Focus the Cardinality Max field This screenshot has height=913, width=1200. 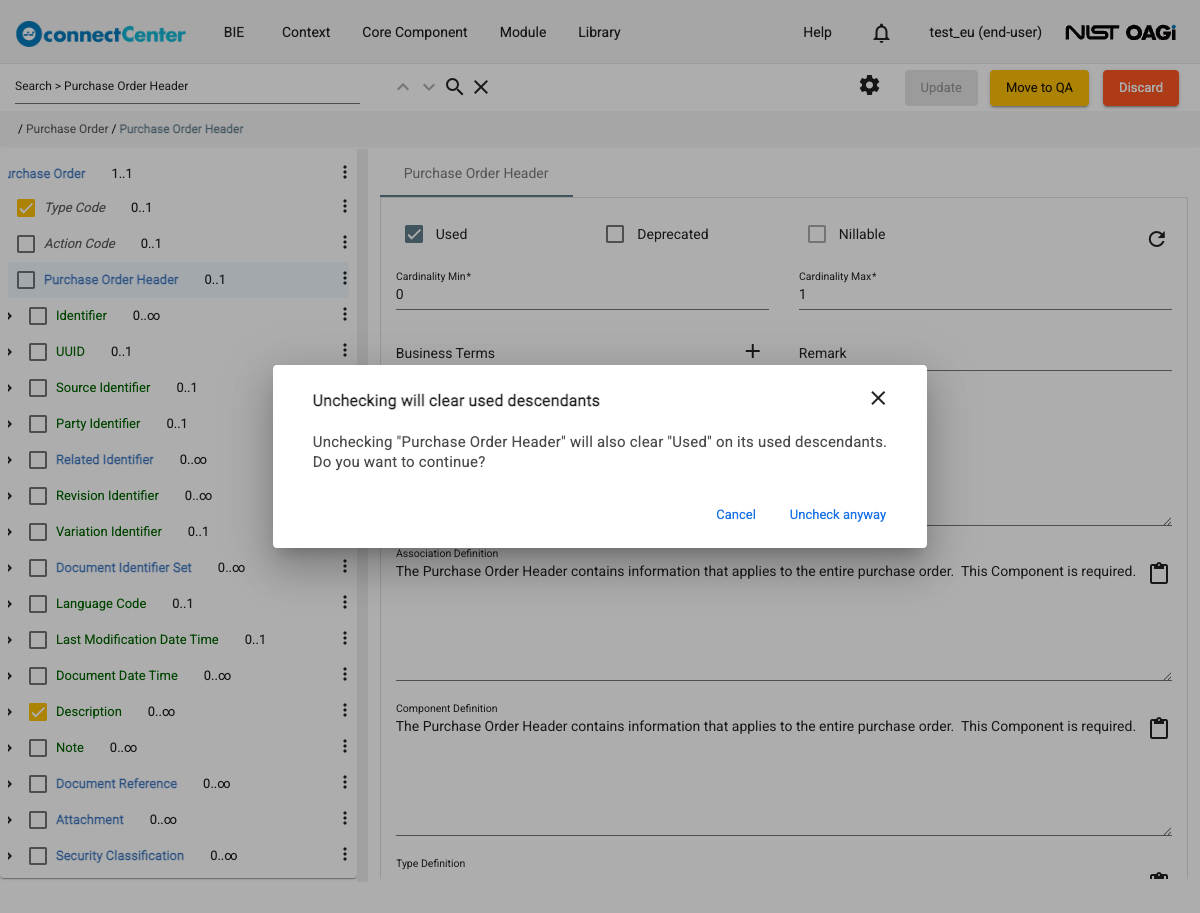pos(985,295)
